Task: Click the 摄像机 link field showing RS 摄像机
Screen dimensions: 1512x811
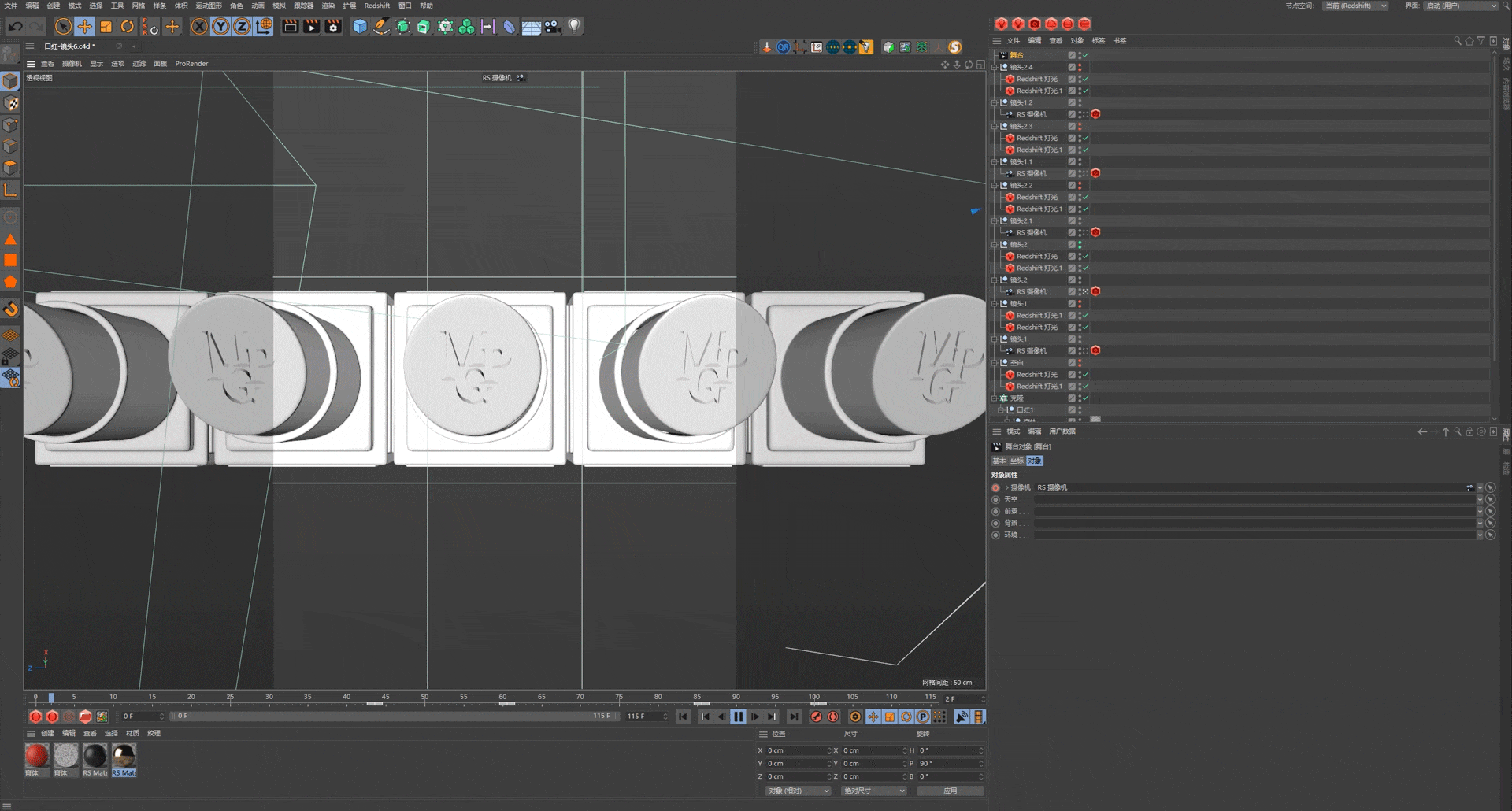Action: point(1254,487)
